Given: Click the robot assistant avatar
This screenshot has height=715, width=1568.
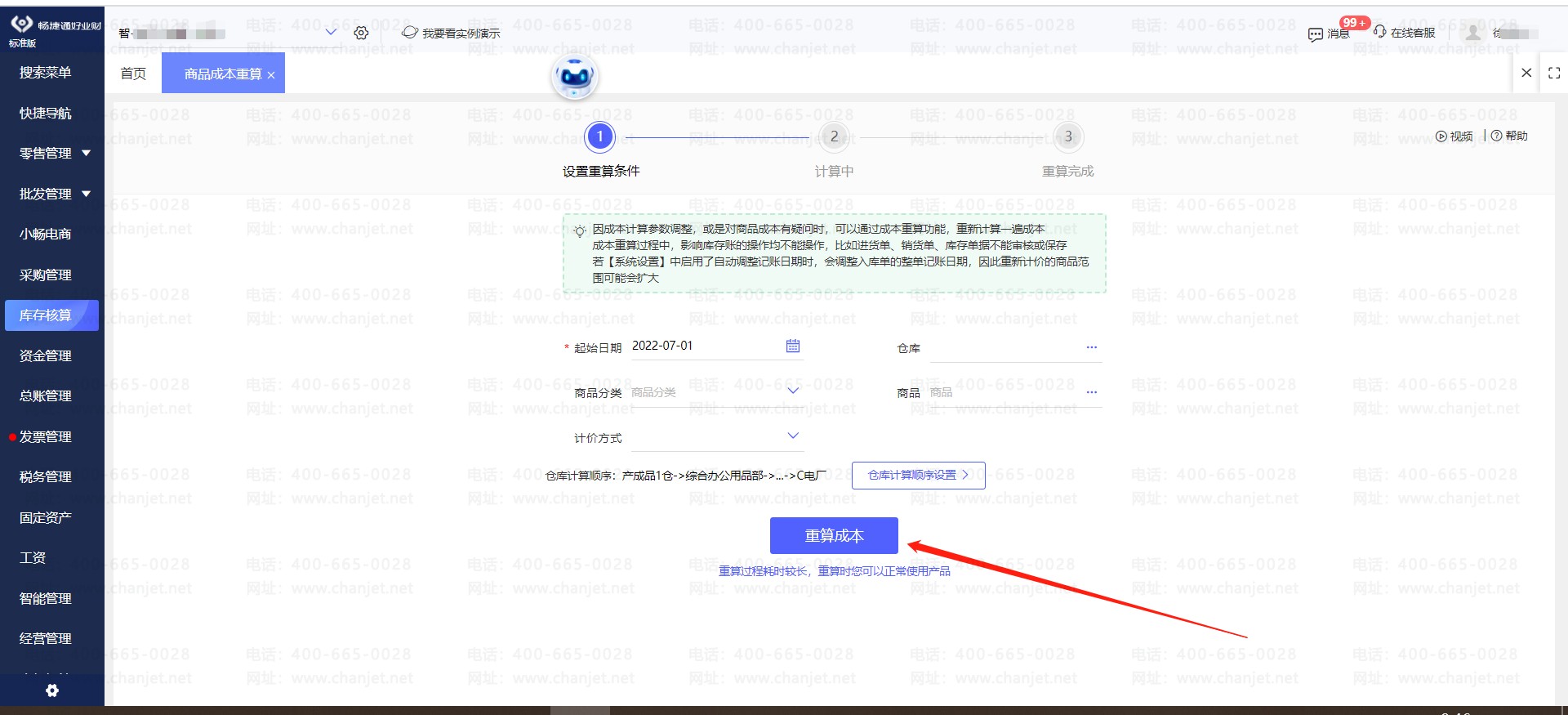Looking at the screenshot, I should tap(576, 78).
